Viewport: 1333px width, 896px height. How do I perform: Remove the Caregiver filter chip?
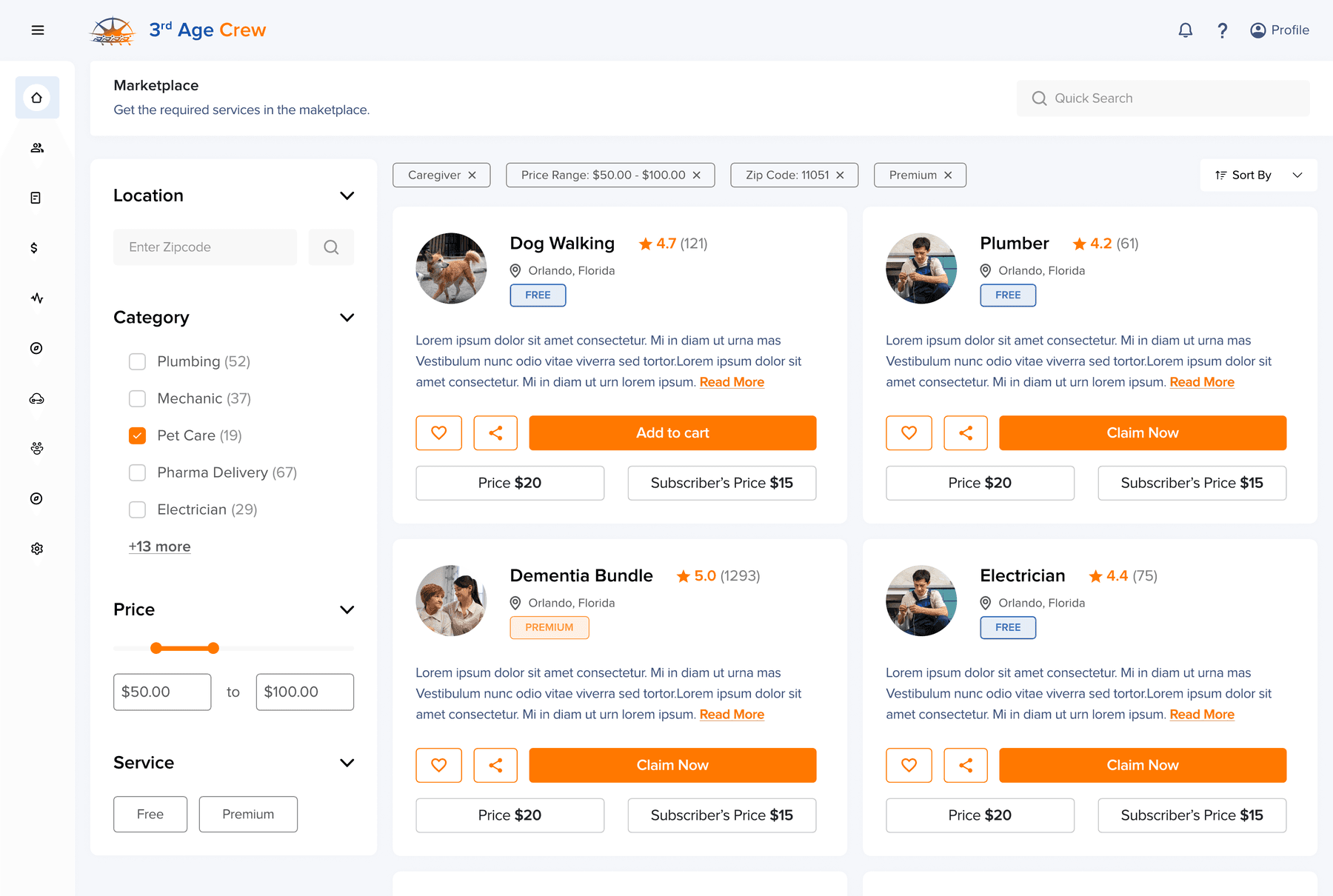coord(472,175)
